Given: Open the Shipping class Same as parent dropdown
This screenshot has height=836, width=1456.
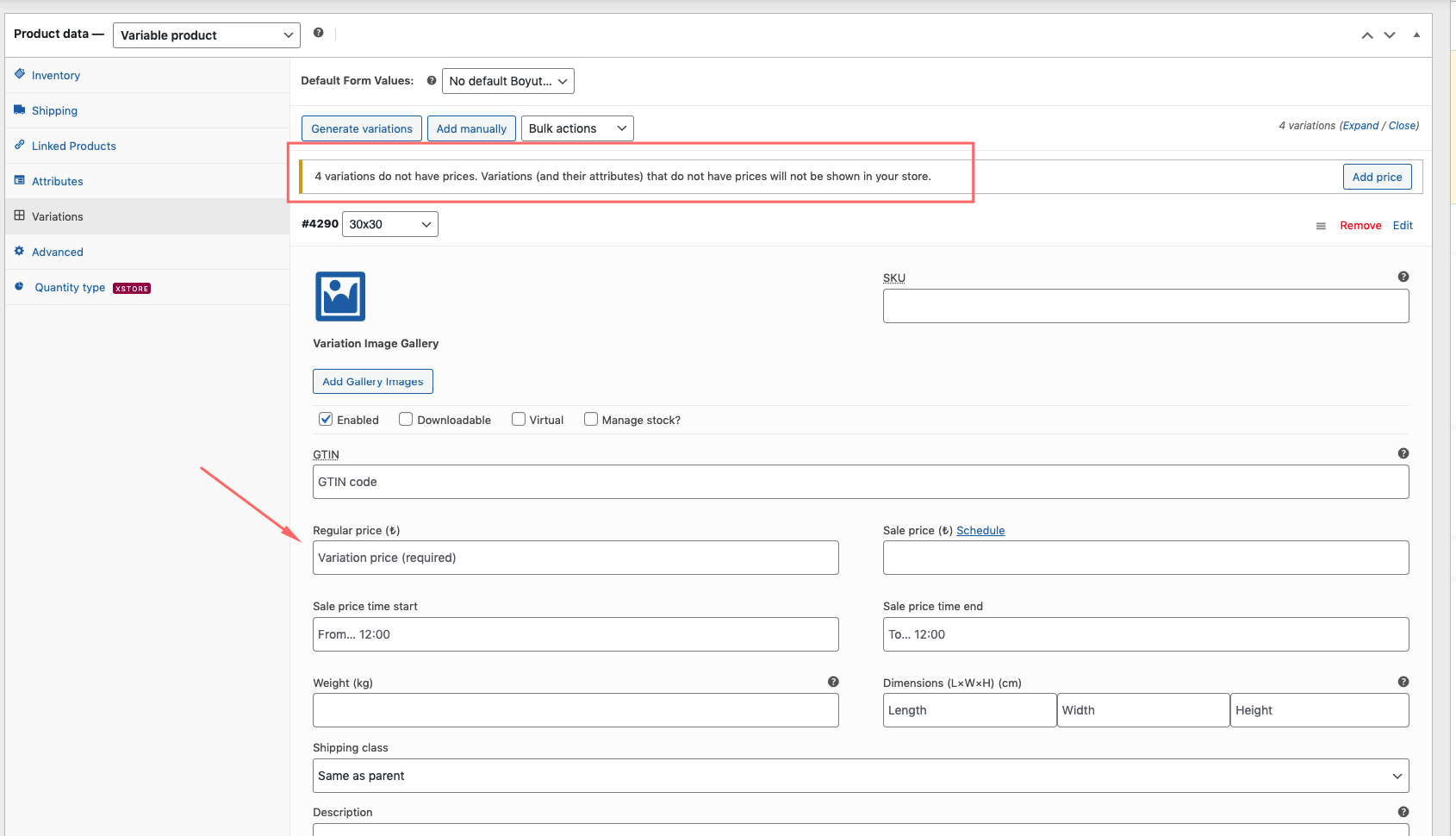Looking at the screenshot, I should (861, 776).
